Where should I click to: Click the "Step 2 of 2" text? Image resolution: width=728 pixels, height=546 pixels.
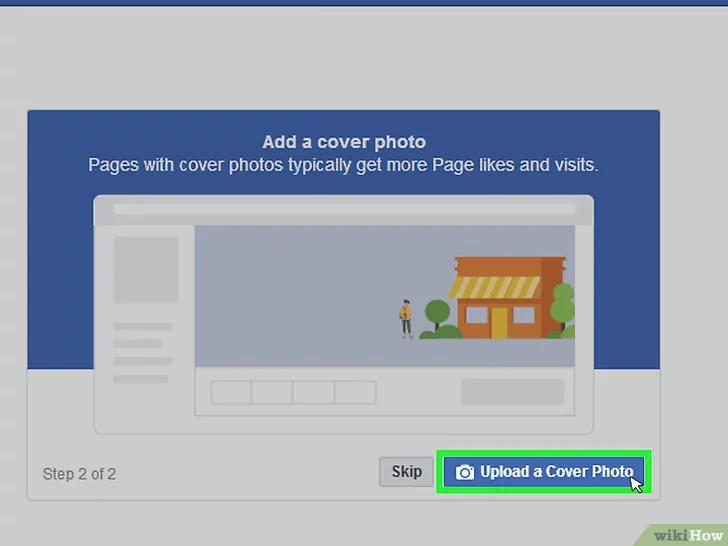pos(79,474)
